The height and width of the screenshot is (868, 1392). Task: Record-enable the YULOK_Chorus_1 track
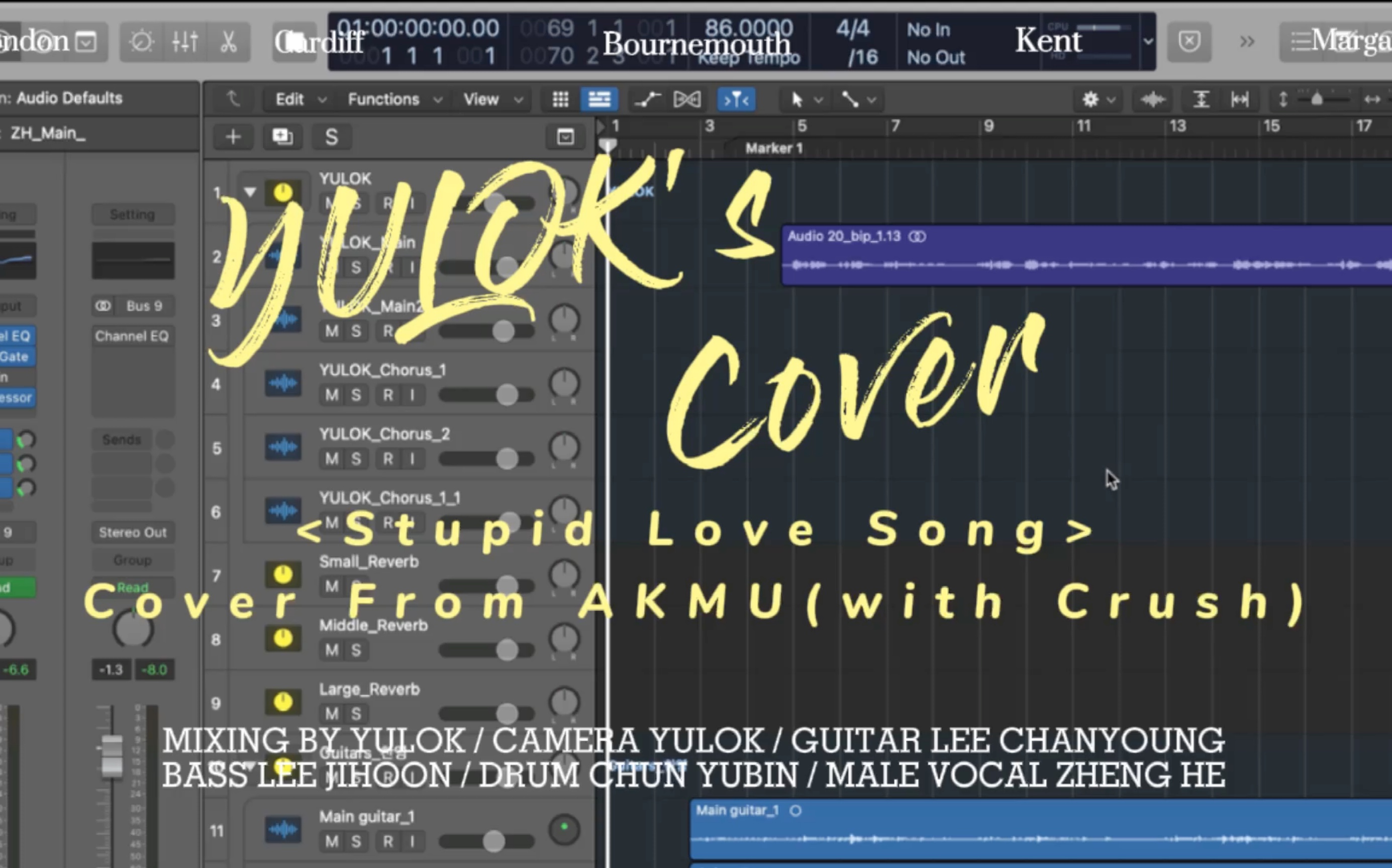click(388, 395)
